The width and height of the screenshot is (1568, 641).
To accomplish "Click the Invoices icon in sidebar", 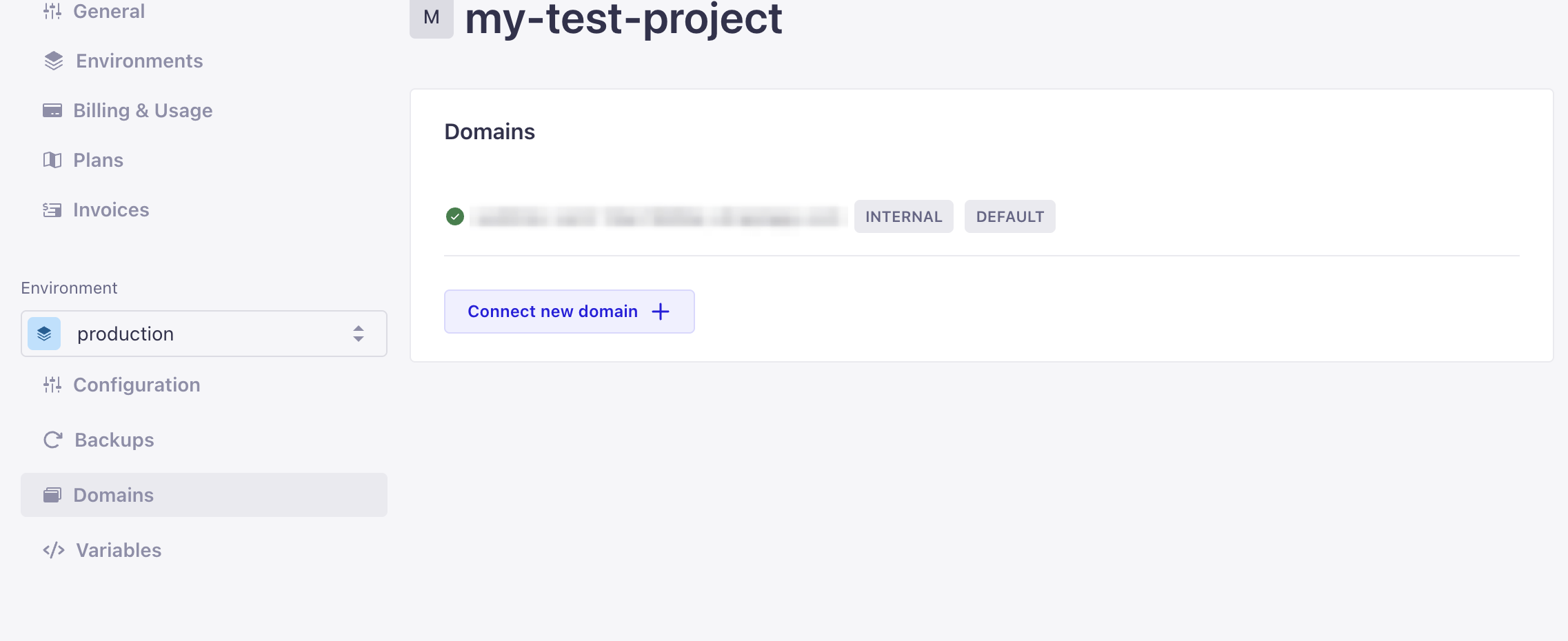I will click(x=52, y=210).
